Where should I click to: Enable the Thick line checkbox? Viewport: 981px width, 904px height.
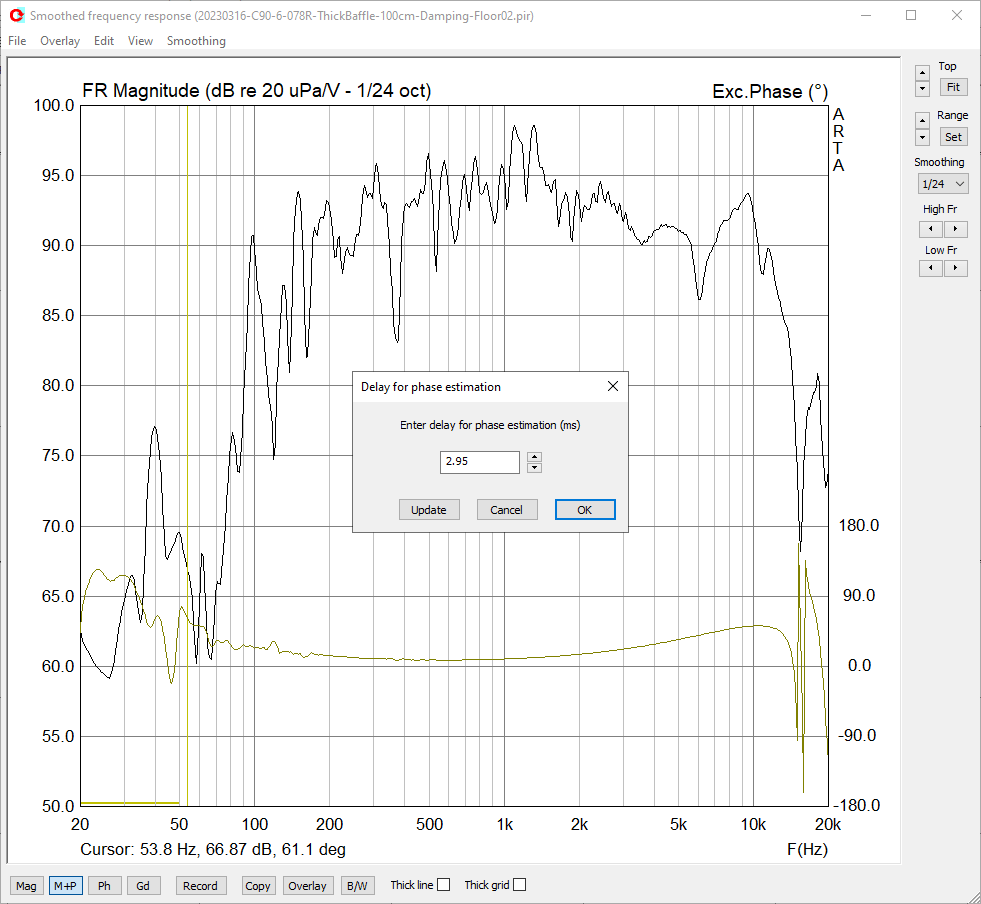[444, 885]
